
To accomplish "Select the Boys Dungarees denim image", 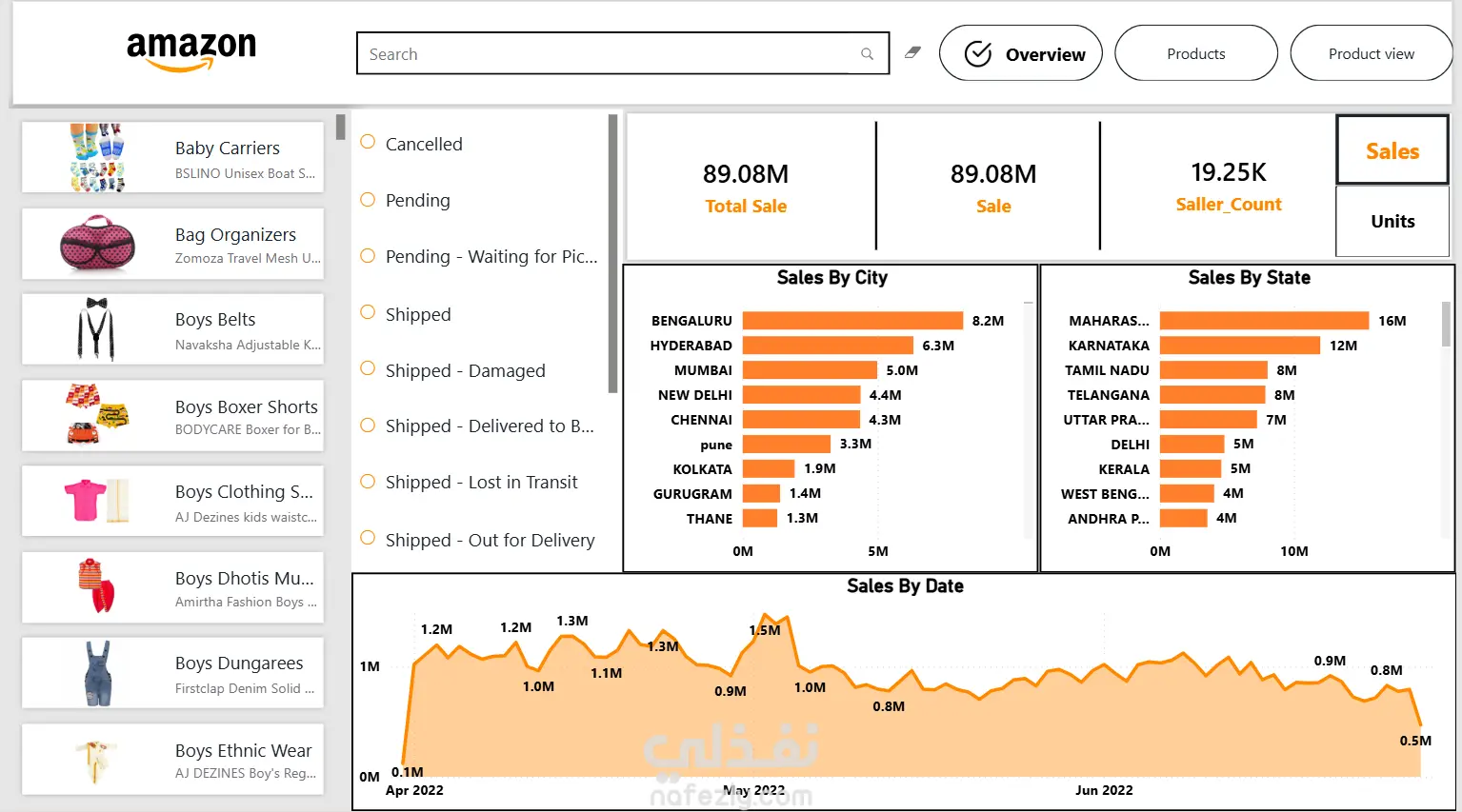I will [x=97, y=673].
